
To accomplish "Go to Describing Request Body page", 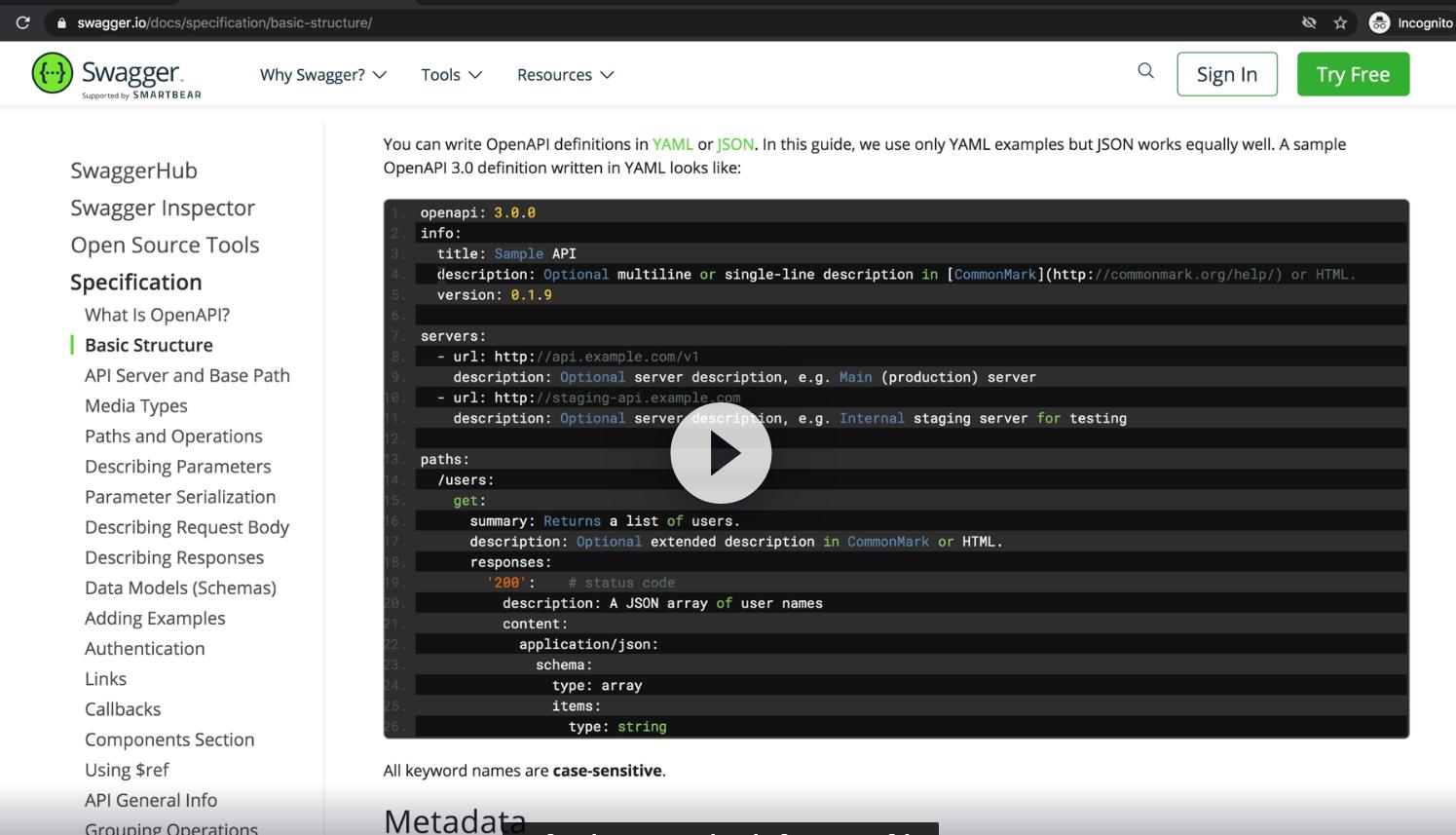I will click(187, 527).
